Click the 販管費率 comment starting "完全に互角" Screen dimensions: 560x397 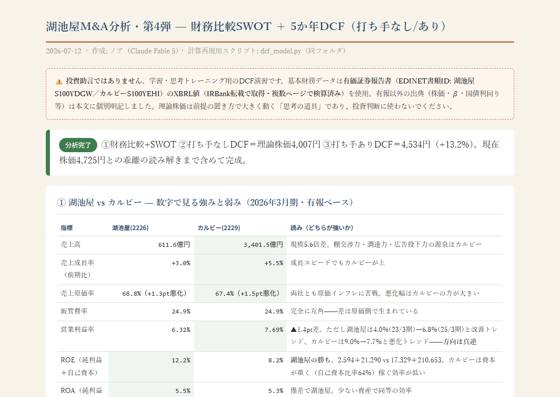pyautogui.click(x=354, y=311)
